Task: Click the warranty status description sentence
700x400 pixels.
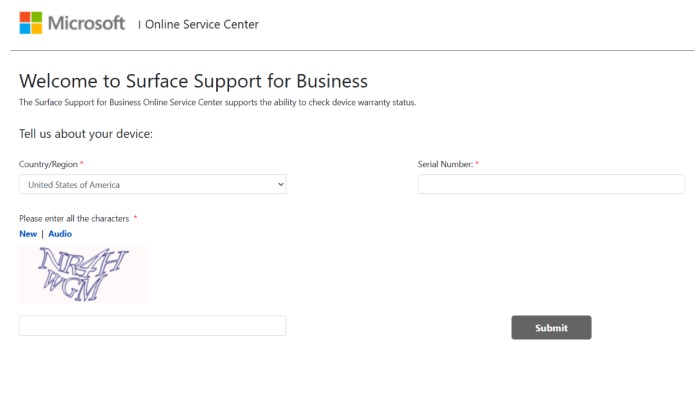Action: [x=217, y=102]
